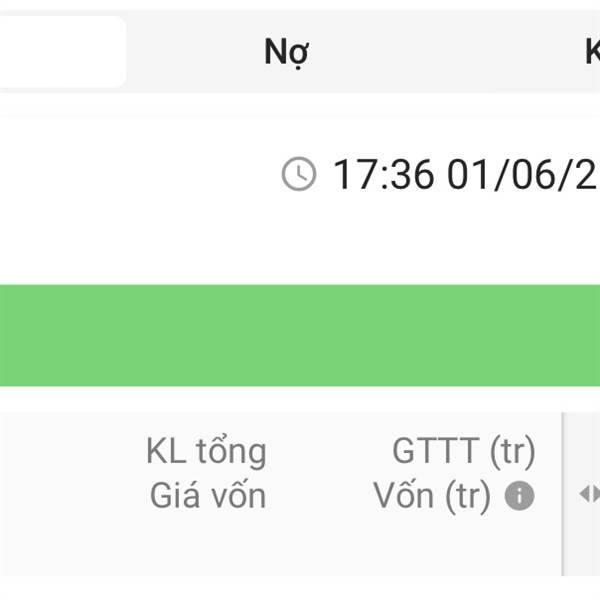Click the wide green banner bar

pos(300,335)
